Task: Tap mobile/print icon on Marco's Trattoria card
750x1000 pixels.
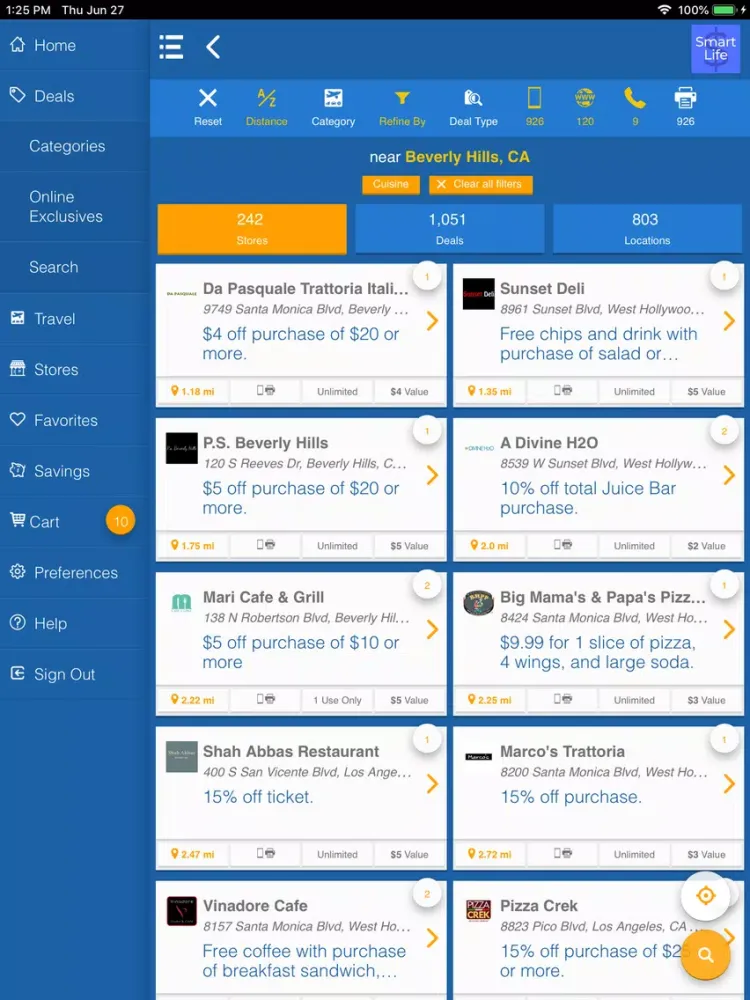Action: (x=562, y=853)
